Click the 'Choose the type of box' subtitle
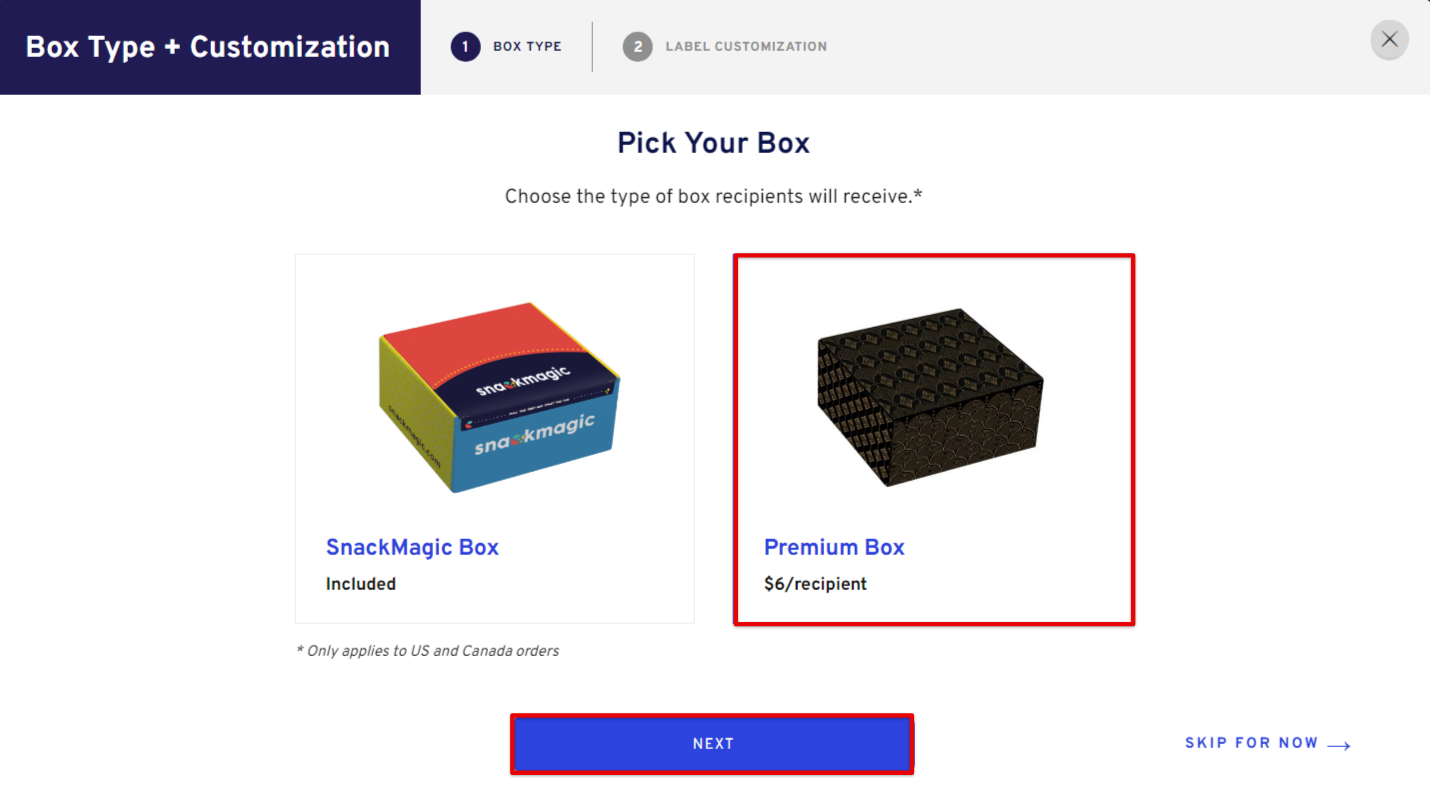 tap(713, 196)
